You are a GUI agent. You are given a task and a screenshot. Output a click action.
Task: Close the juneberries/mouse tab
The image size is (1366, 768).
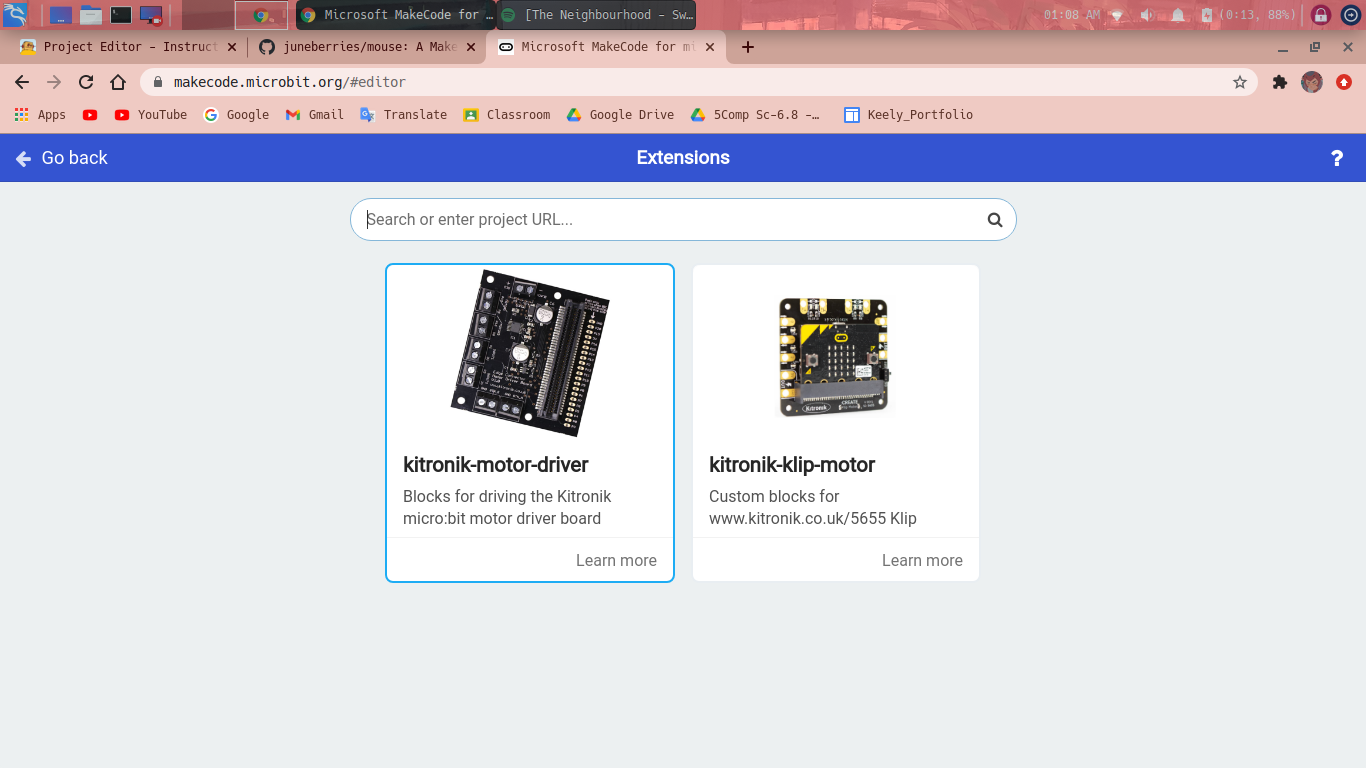pos(471,47)
